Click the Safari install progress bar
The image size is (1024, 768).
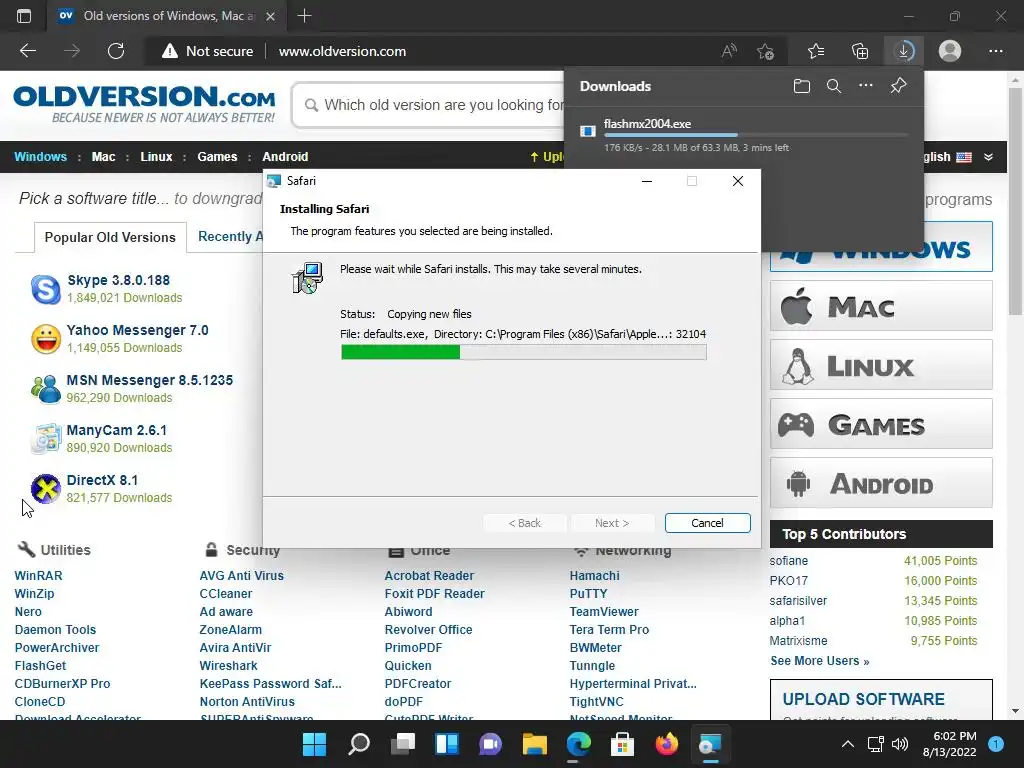[523, 352]
